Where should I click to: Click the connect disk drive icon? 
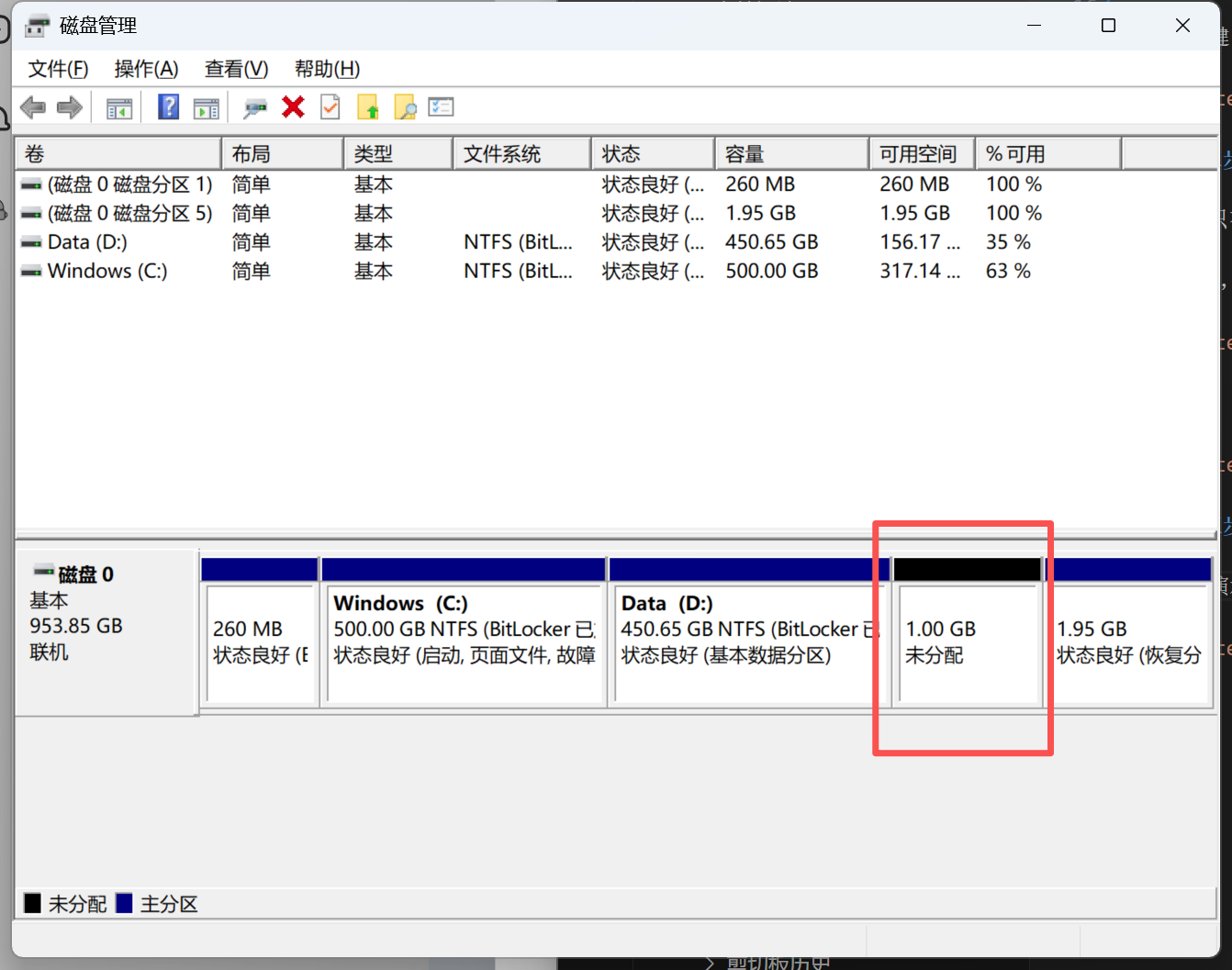pos(254,108)
